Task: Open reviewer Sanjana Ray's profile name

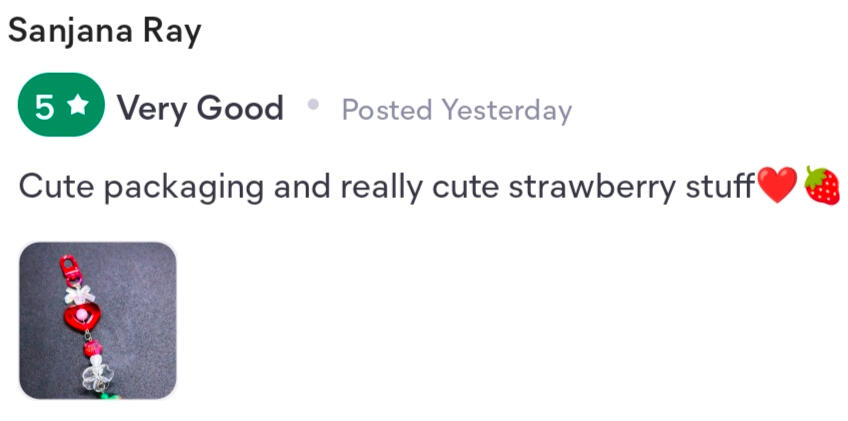Action: pyautogui.click(x=104, y=31)
